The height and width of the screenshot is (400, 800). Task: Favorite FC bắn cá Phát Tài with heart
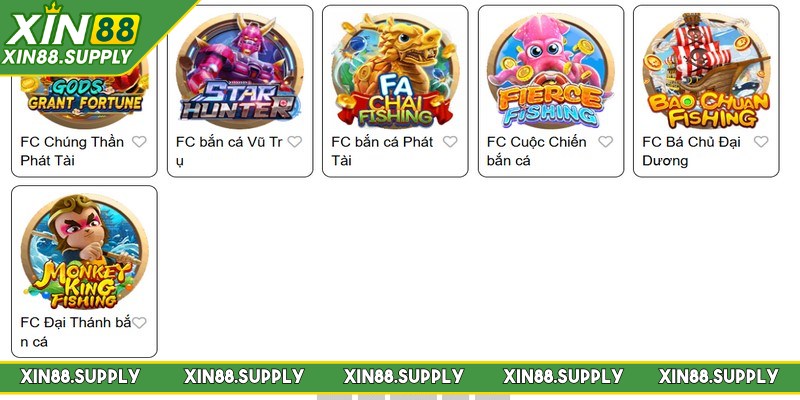point(450,141)
